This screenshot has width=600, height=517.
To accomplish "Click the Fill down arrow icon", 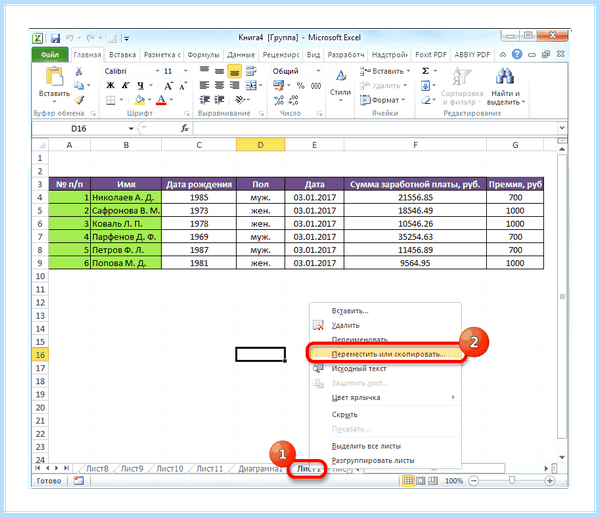I will pyautogui.click(x=426, y=86).
